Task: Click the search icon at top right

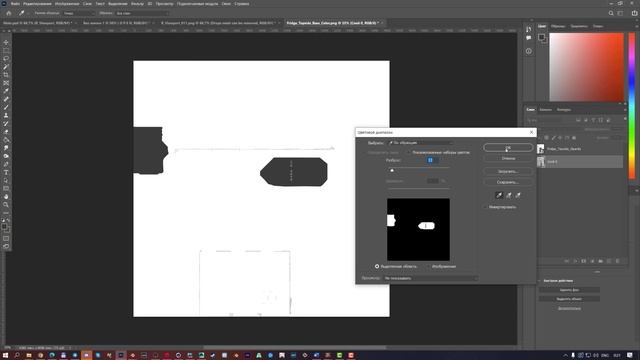Action: point(611,13)
